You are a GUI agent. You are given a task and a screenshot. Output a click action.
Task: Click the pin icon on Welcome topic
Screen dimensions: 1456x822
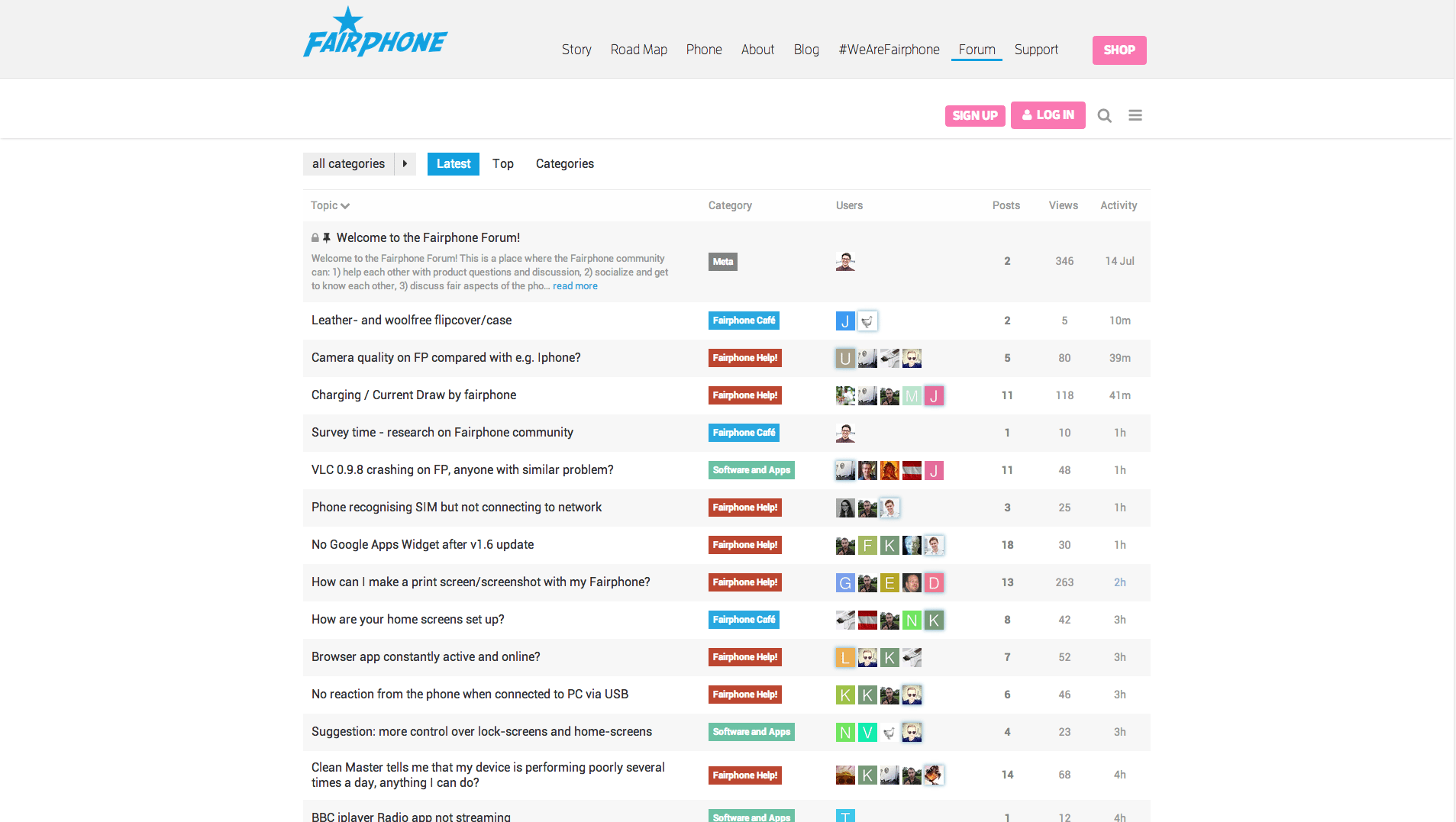(327, 238)
